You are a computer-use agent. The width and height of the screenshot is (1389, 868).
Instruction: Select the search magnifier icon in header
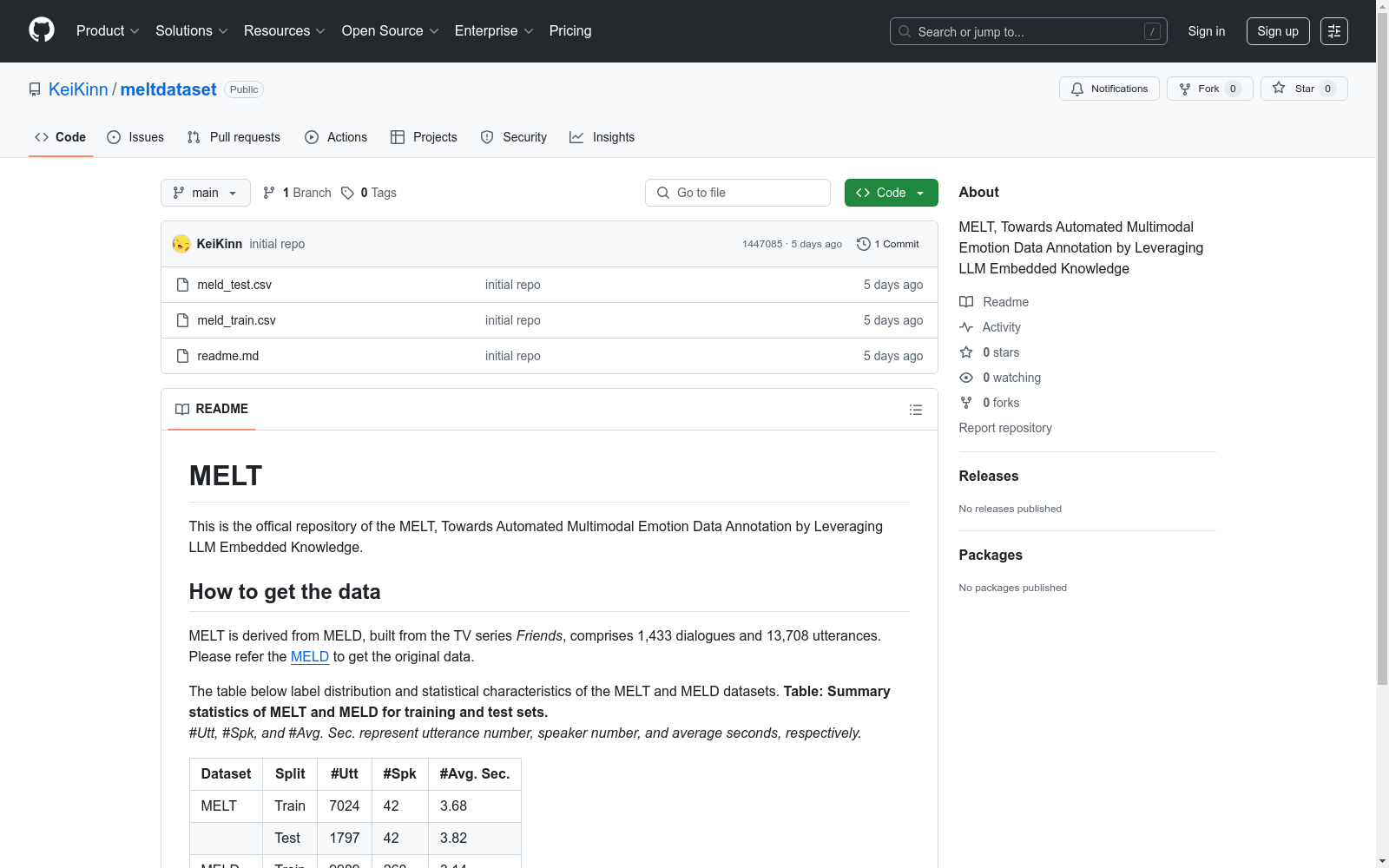coord(905,31)
